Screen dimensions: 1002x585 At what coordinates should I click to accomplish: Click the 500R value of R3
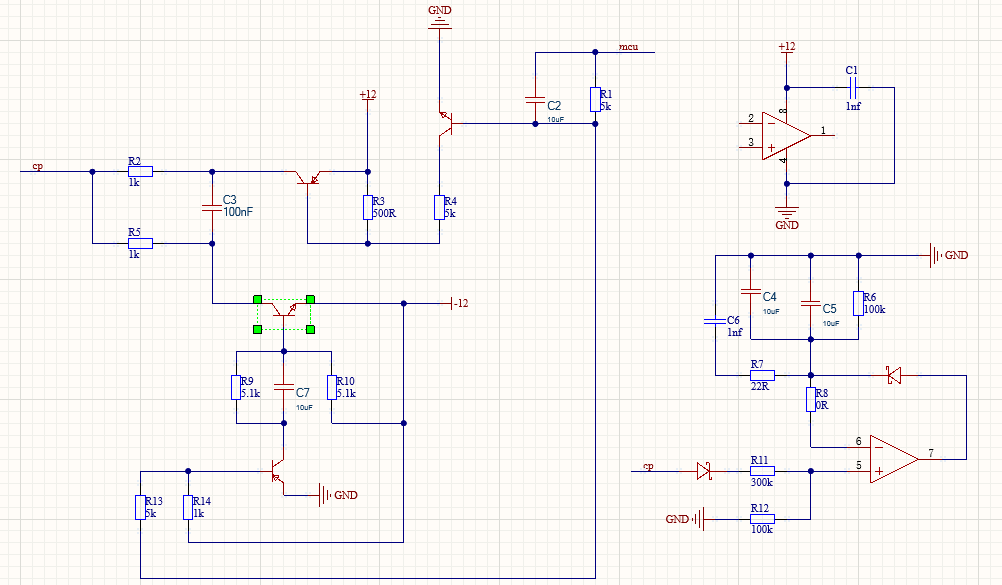point(384,214)
